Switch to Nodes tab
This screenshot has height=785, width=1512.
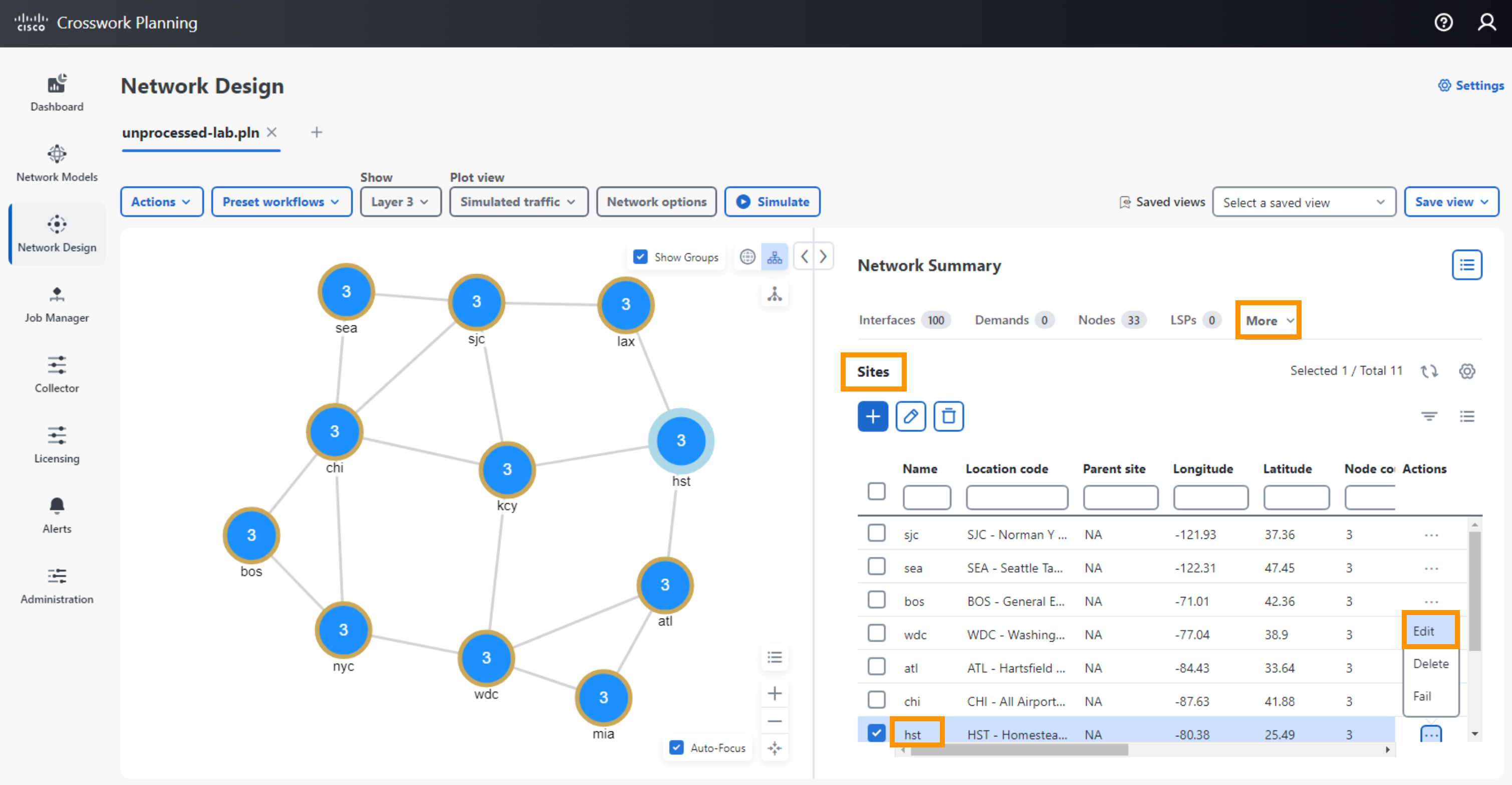click(1112, 320)
